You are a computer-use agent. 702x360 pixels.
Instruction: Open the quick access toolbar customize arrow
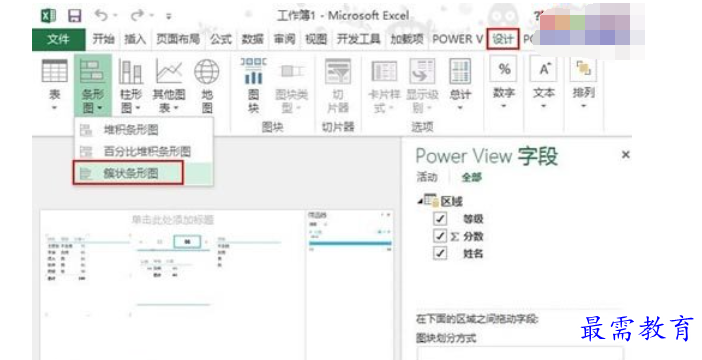click(168, 17)
